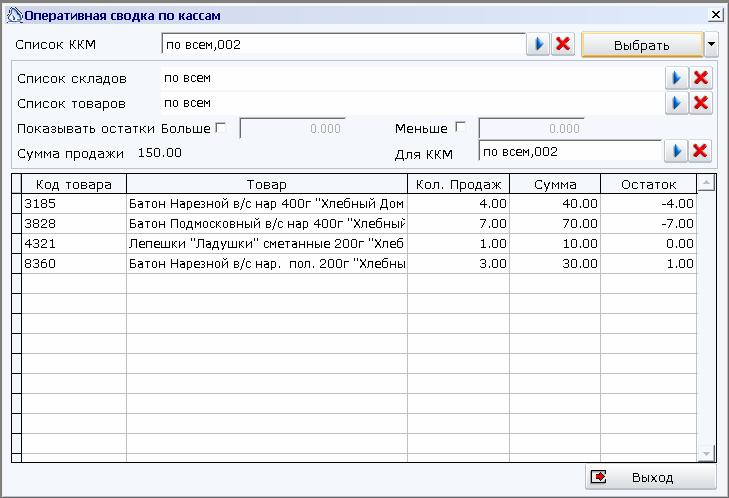Click blue arrow beside Для ККМ field
This screenshot has width=729, height=498.
point(676,150)
